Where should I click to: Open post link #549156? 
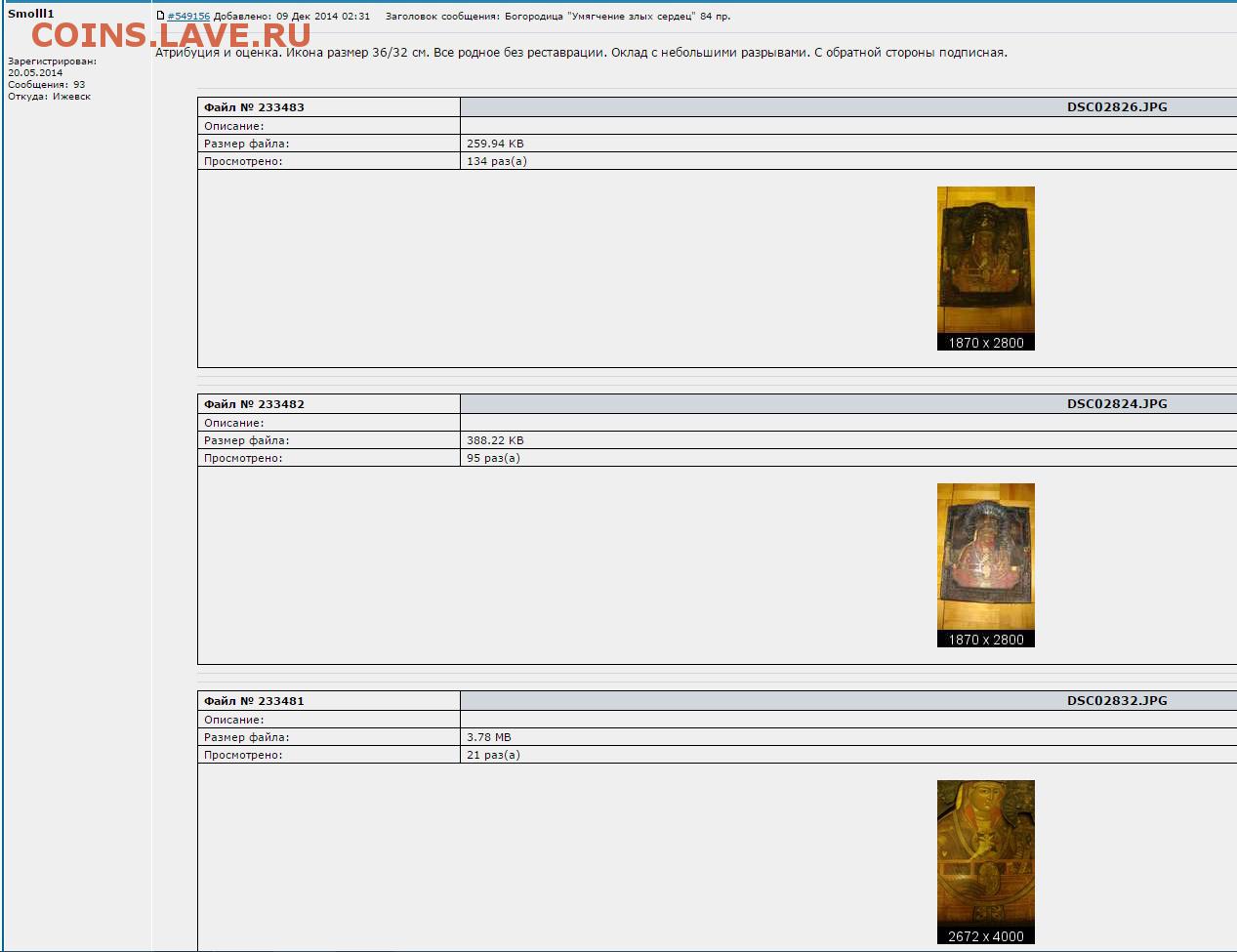pos(188,17)
